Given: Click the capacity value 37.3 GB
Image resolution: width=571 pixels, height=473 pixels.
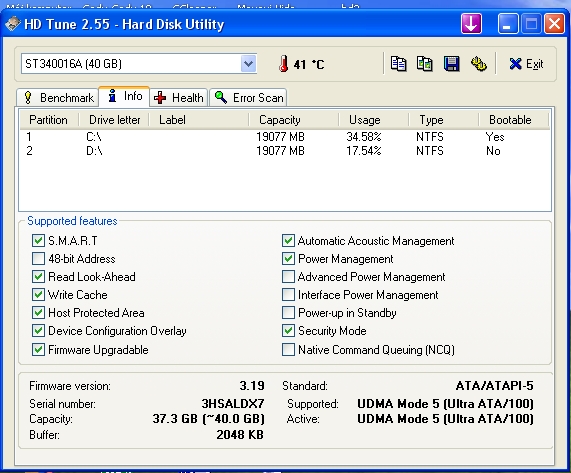Looking at the screenshot, I should (208, 419).
